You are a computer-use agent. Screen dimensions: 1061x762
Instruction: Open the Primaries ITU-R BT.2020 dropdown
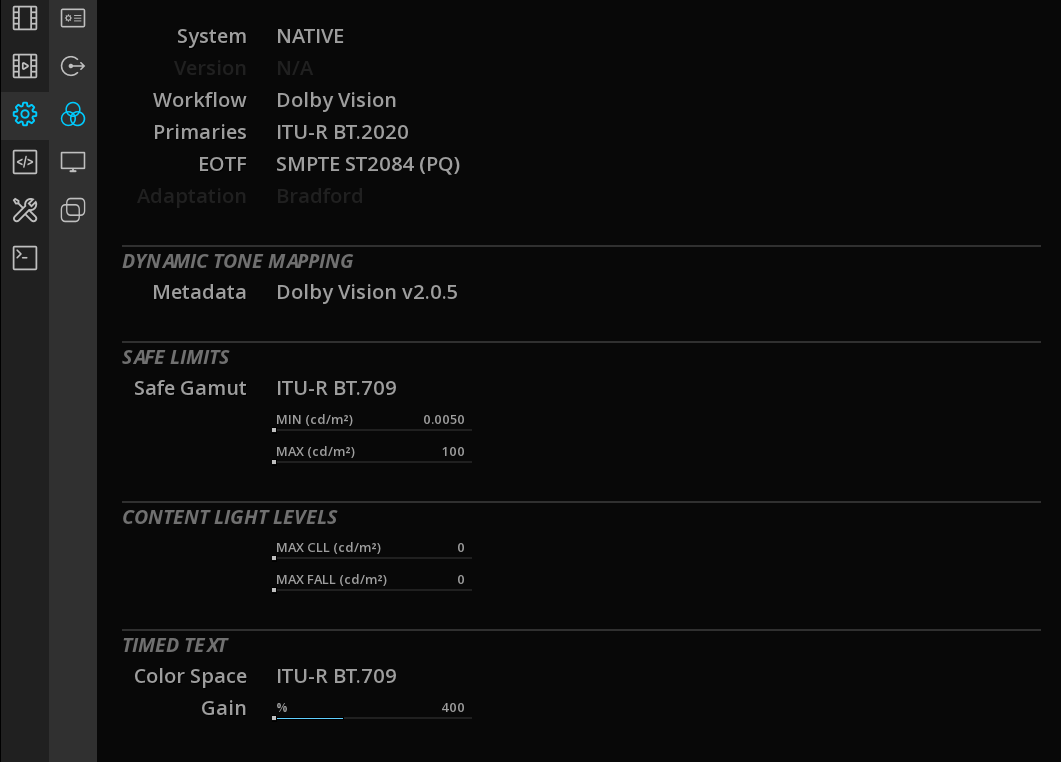tap(342, 132)
